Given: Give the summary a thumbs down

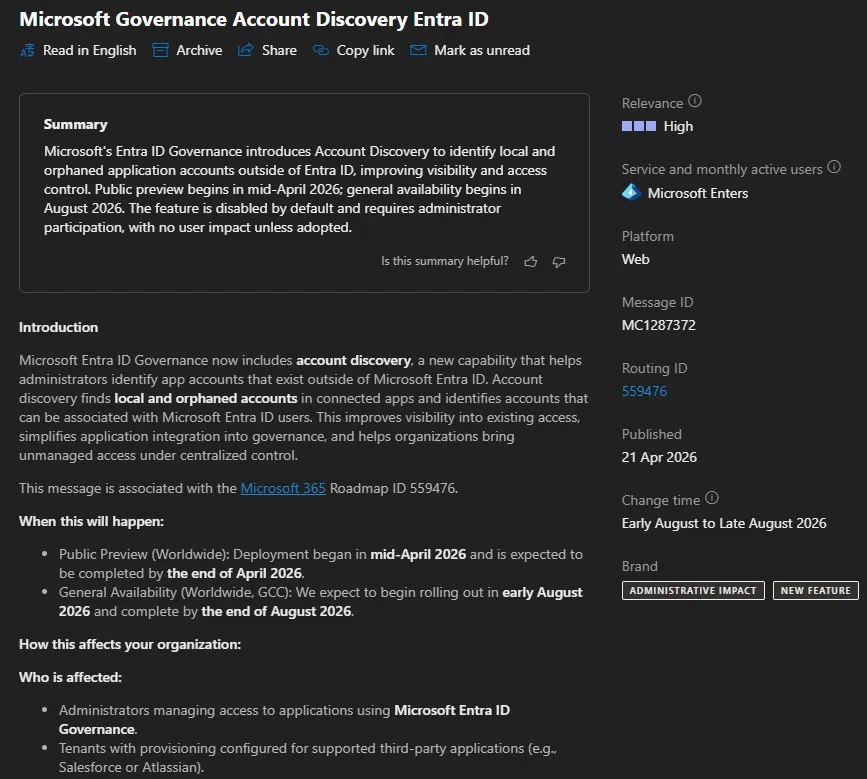Looking at the screenshot, I should point(559,262).
